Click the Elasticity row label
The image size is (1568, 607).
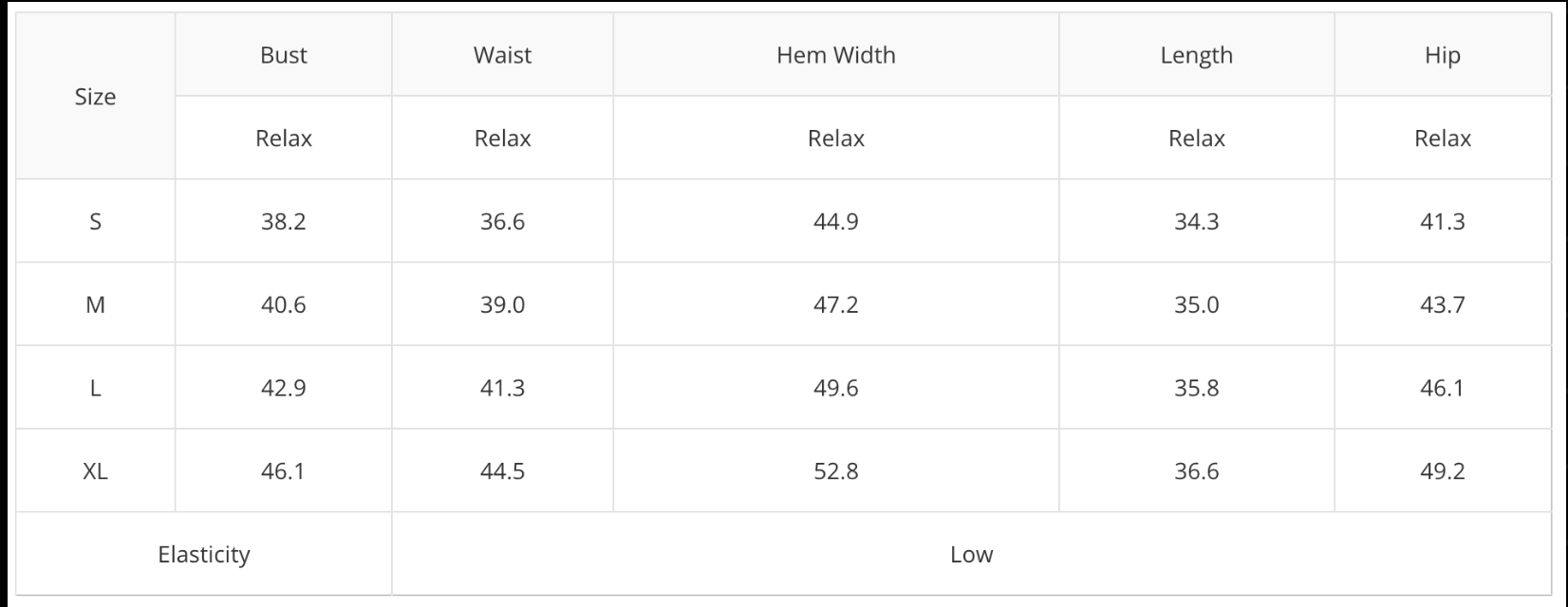(204, 554)
